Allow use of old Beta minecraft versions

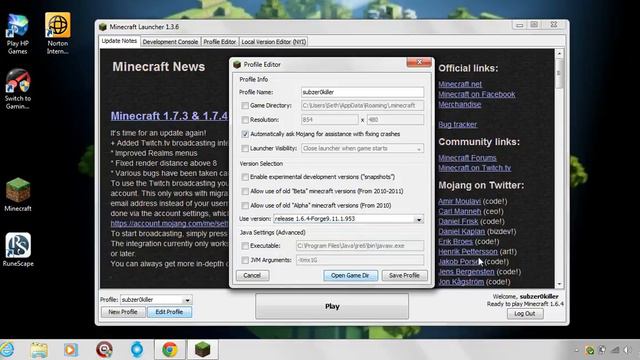[245, 191]
